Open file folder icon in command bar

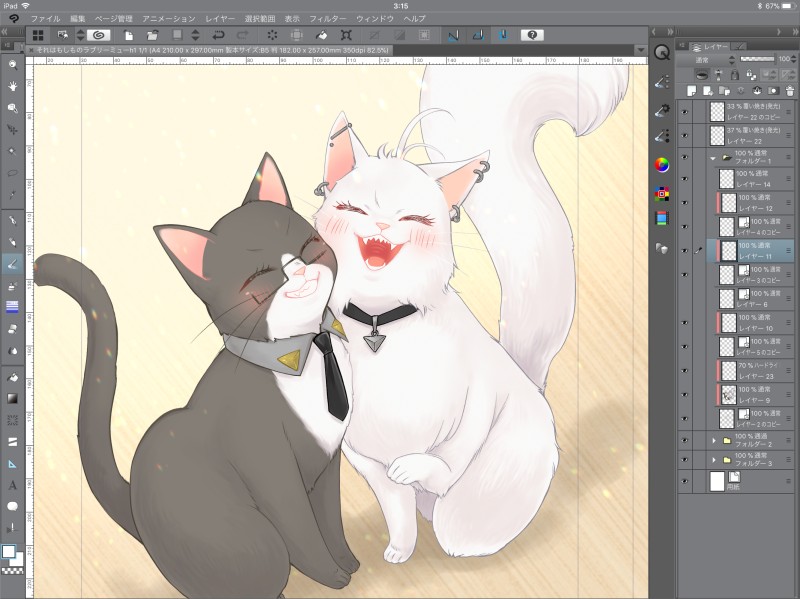click(152, 35)
